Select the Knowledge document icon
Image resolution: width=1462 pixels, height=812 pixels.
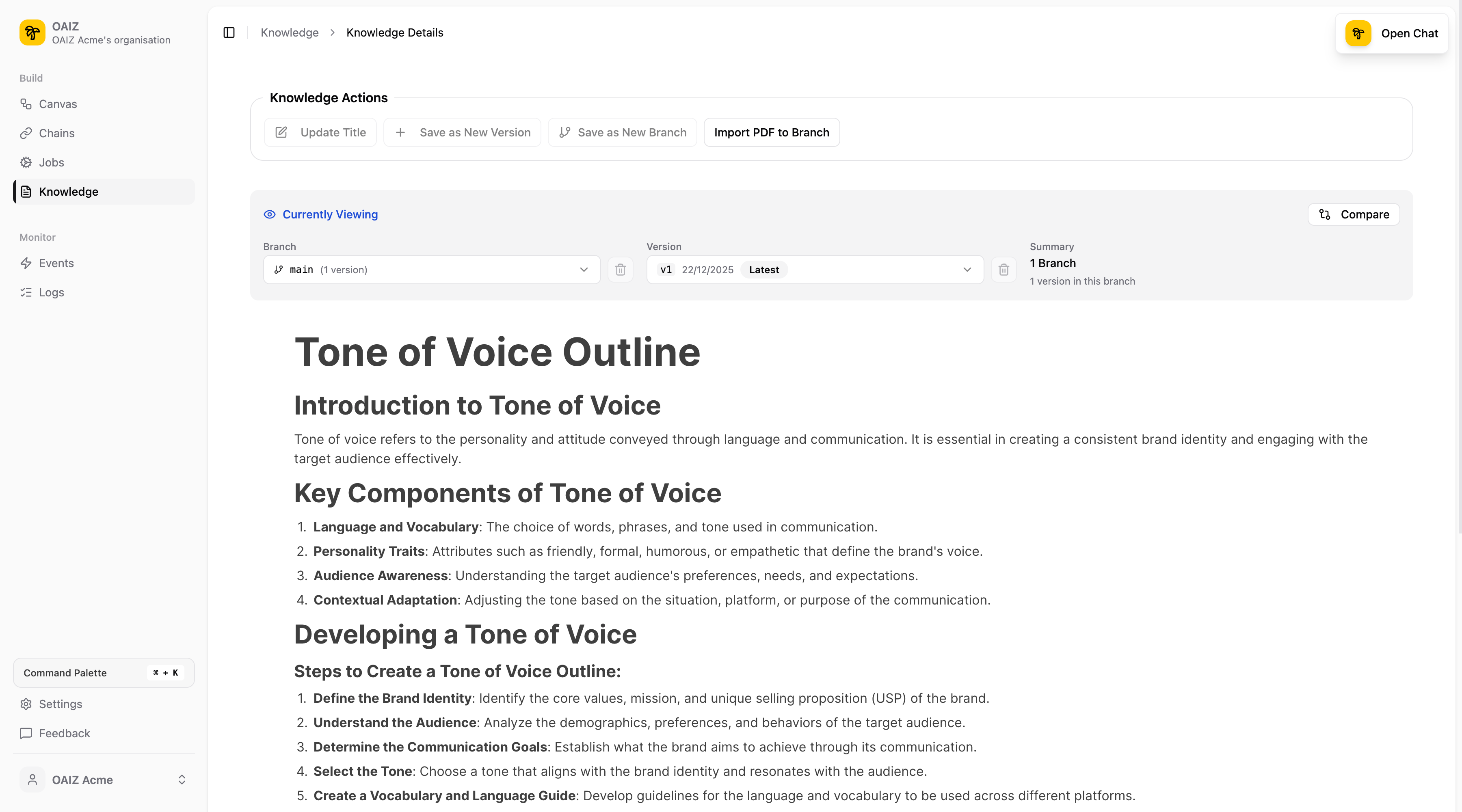[x=26, y=191]
